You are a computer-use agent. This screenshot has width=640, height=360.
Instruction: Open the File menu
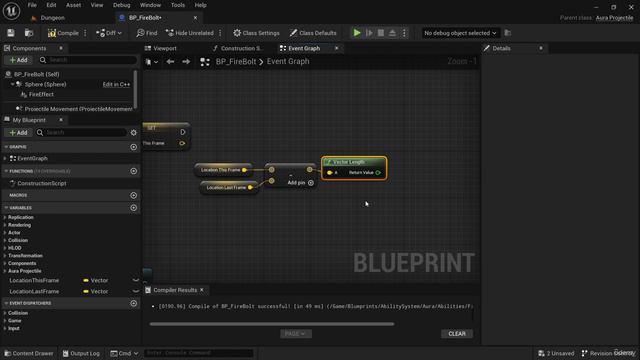[x=32, y=5]
